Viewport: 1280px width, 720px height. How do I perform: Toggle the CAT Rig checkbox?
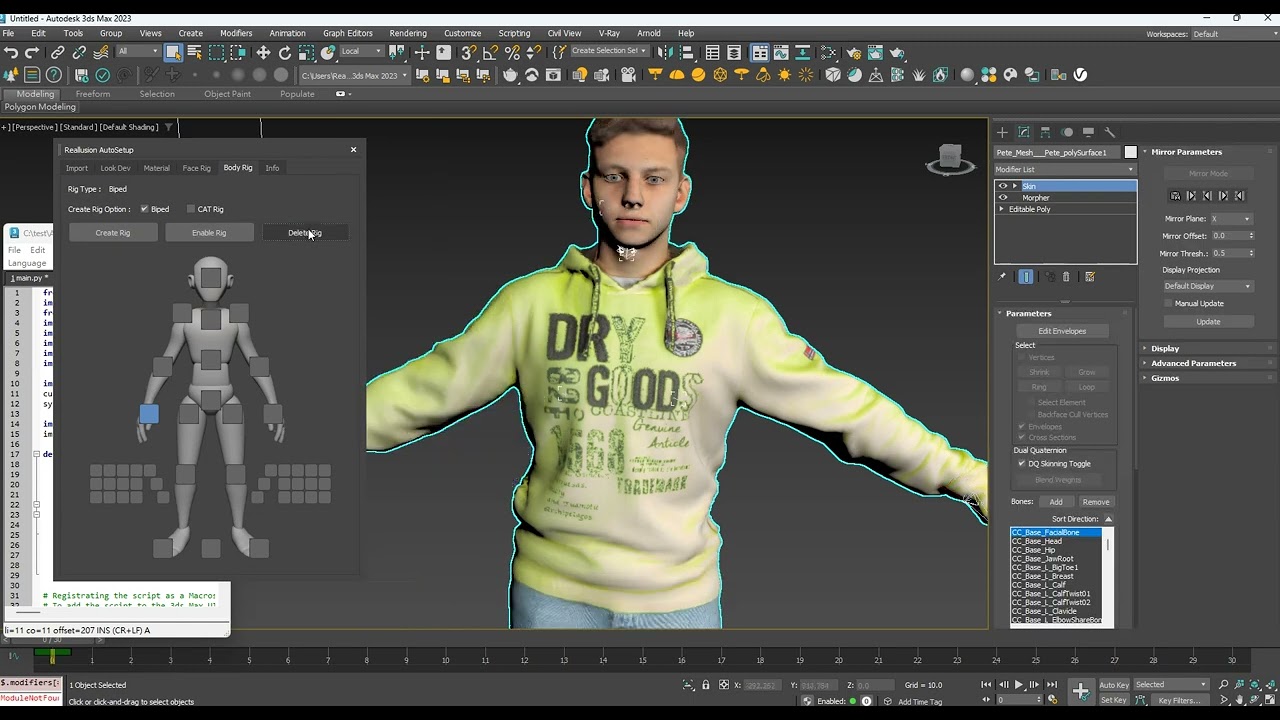tap(190, 209)
